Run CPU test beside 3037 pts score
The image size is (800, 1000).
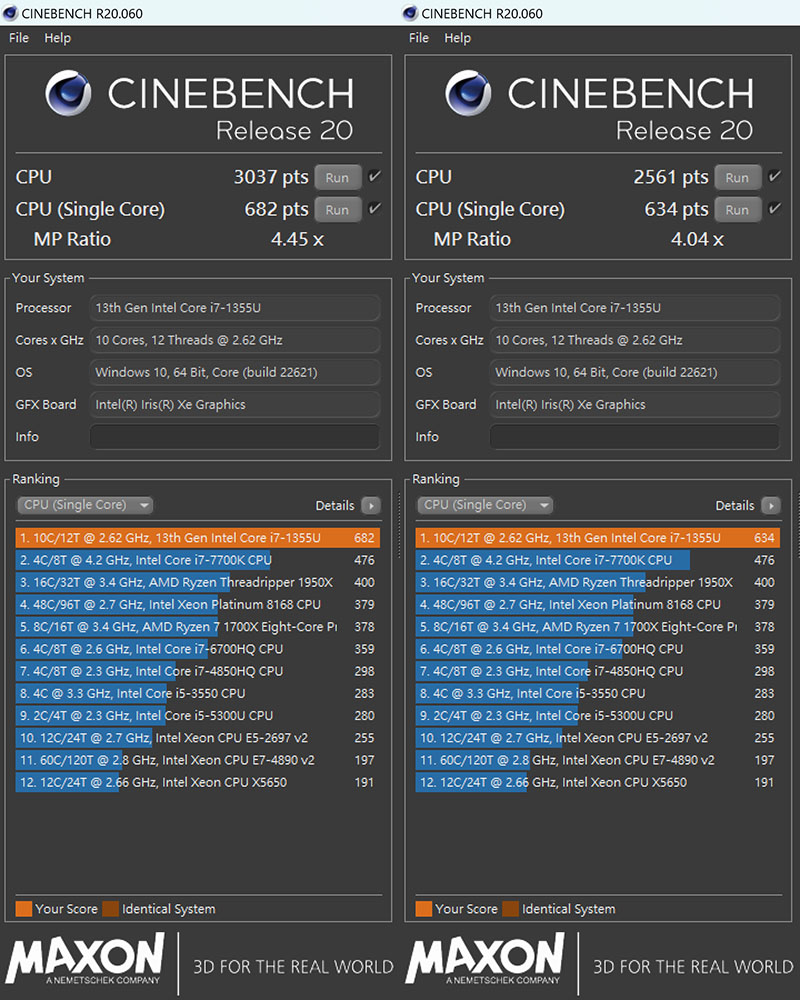click(x=337, y=177)
